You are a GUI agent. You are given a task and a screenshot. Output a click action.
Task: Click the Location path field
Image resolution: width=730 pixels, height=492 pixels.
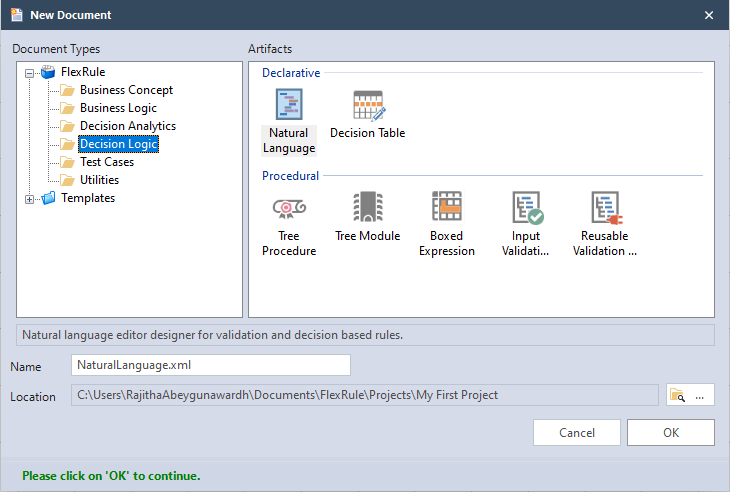pyautogui.click(x=365, y=395)
